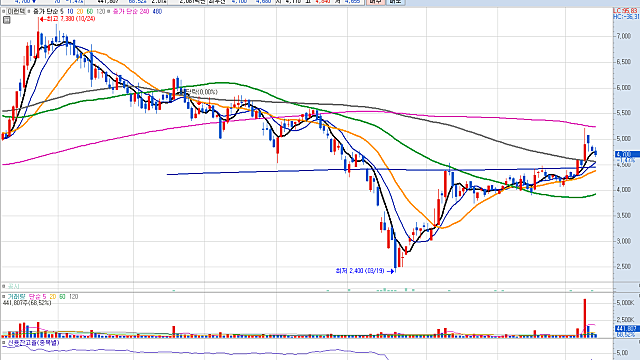This screenshot has height=360, width=640.
Task: Select the green 60-period price moving average label
Action: pos(90,12)
